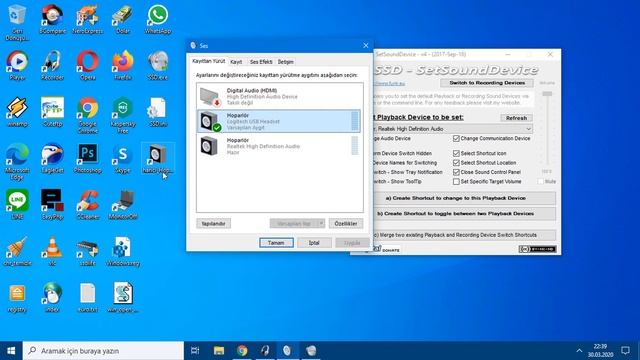This screenshot has height=360, width=640.
Task: Select the dns temizle broom icon
Action: pyautogui.click(x=17, y=251)
